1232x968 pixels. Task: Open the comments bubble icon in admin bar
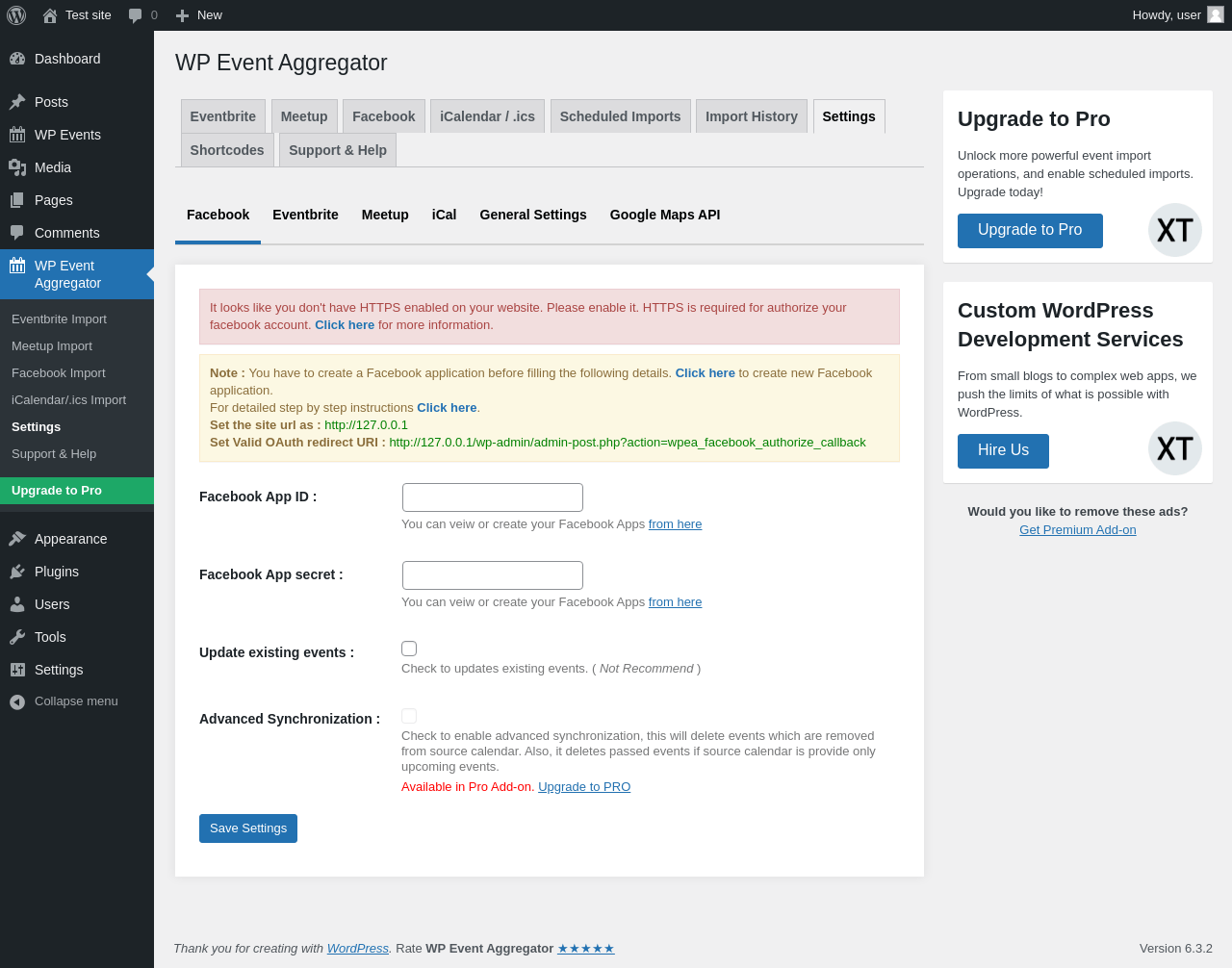(x=136, y=15)
